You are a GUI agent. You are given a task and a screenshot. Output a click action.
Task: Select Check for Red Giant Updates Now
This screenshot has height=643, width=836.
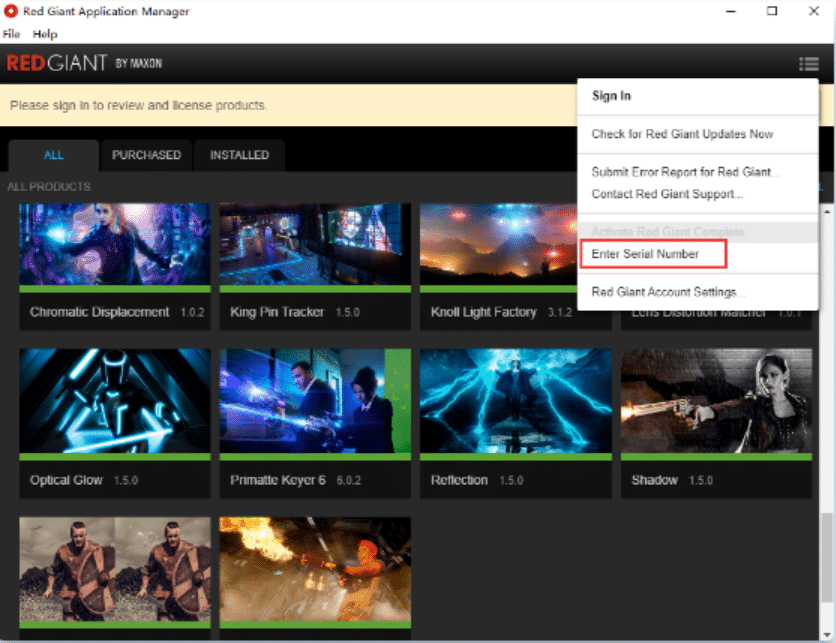point(682,134)
